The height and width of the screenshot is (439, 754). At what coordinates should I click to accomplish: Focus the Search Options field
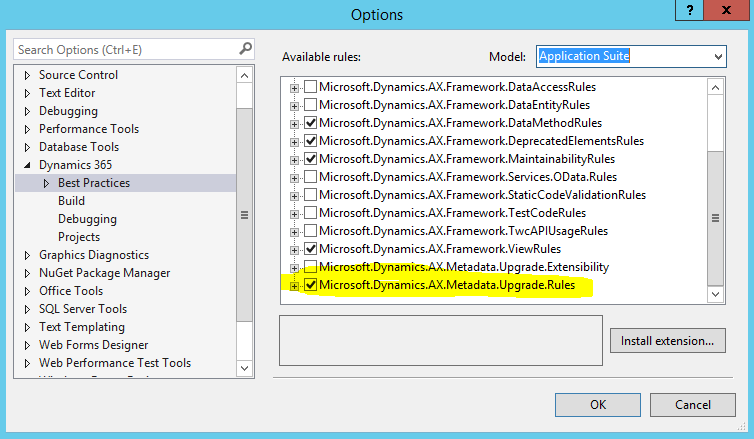click(127, 50)
